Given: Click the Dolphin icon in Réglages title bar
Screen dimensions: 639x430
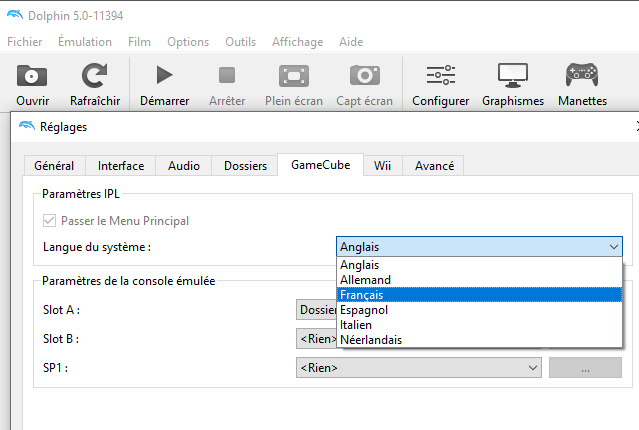Looking at the screenshot, I should click(27, 126).
